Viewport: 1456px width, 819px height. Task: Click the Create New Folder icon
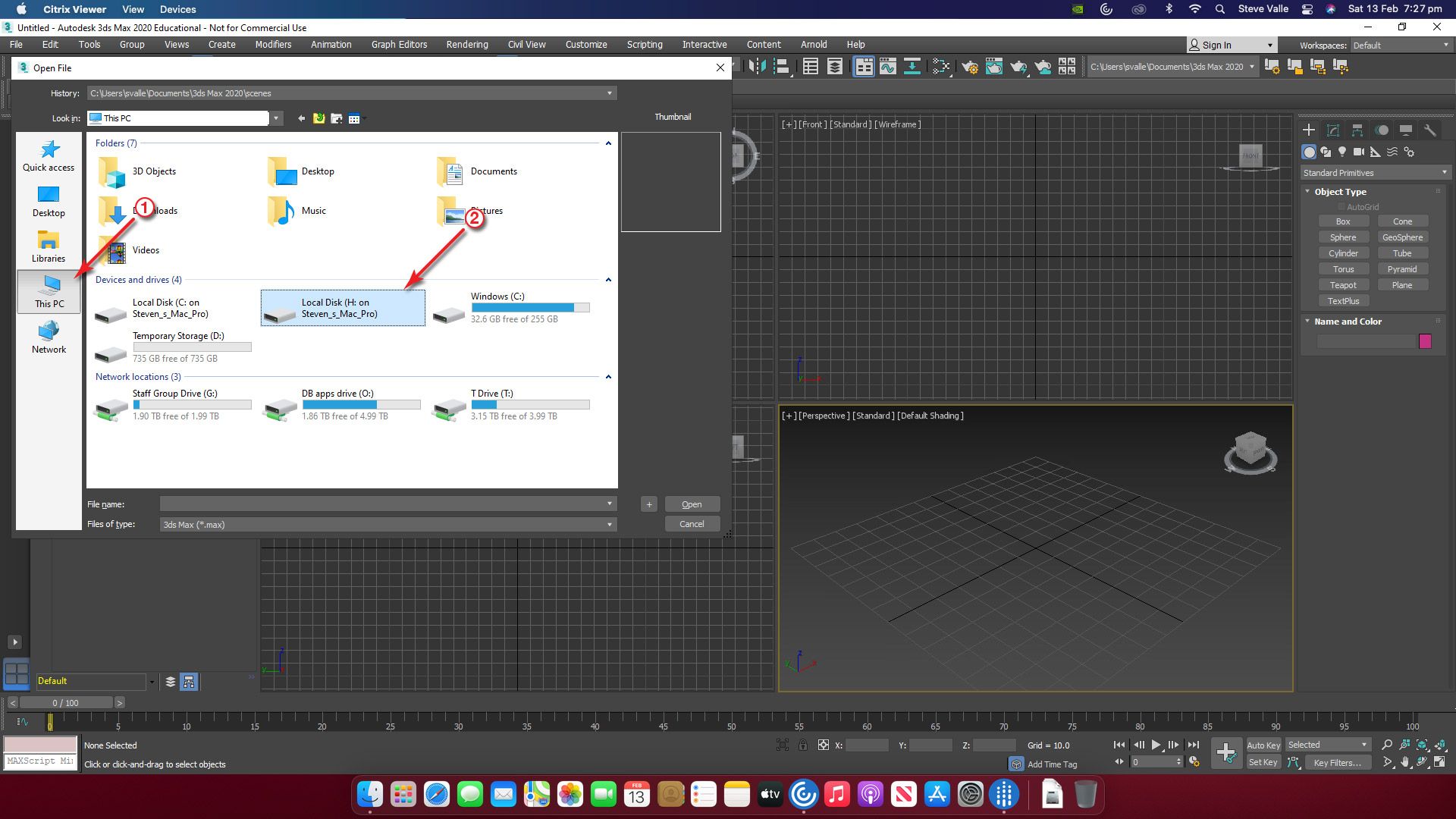click(336, 118)
